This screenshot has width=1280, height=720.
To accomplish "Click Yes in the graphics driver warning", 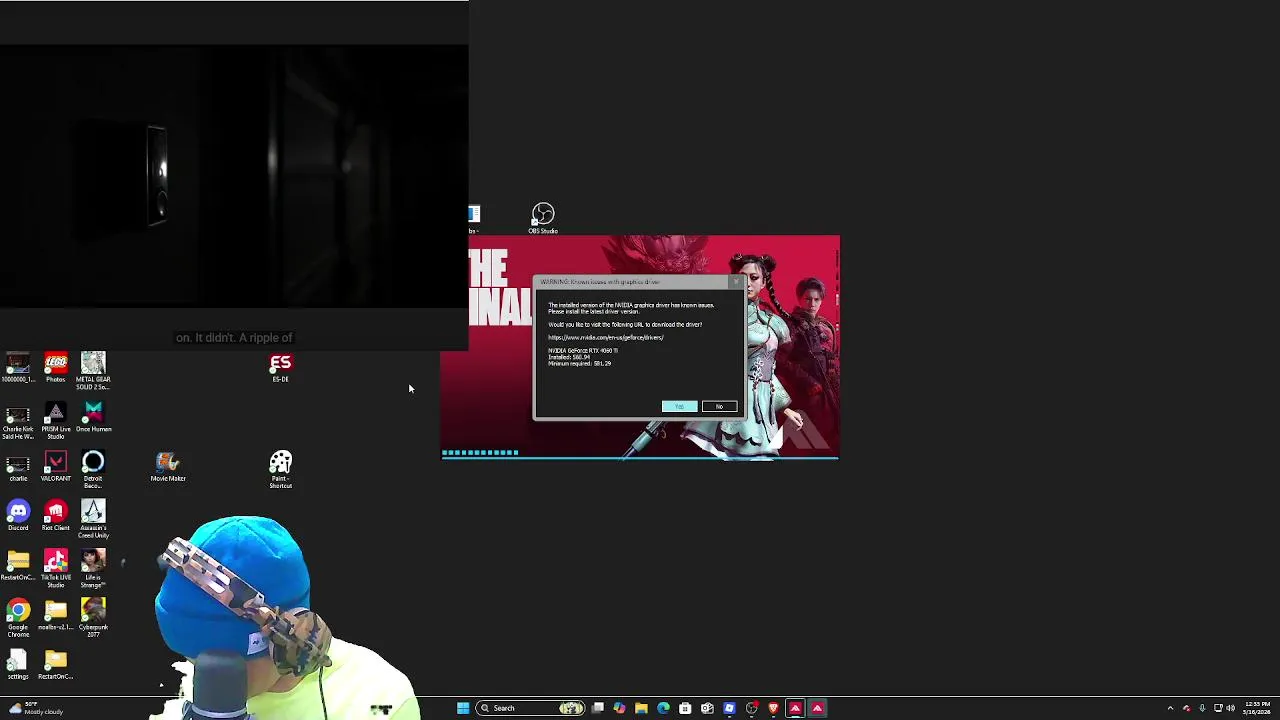I will tap(679, 406).
